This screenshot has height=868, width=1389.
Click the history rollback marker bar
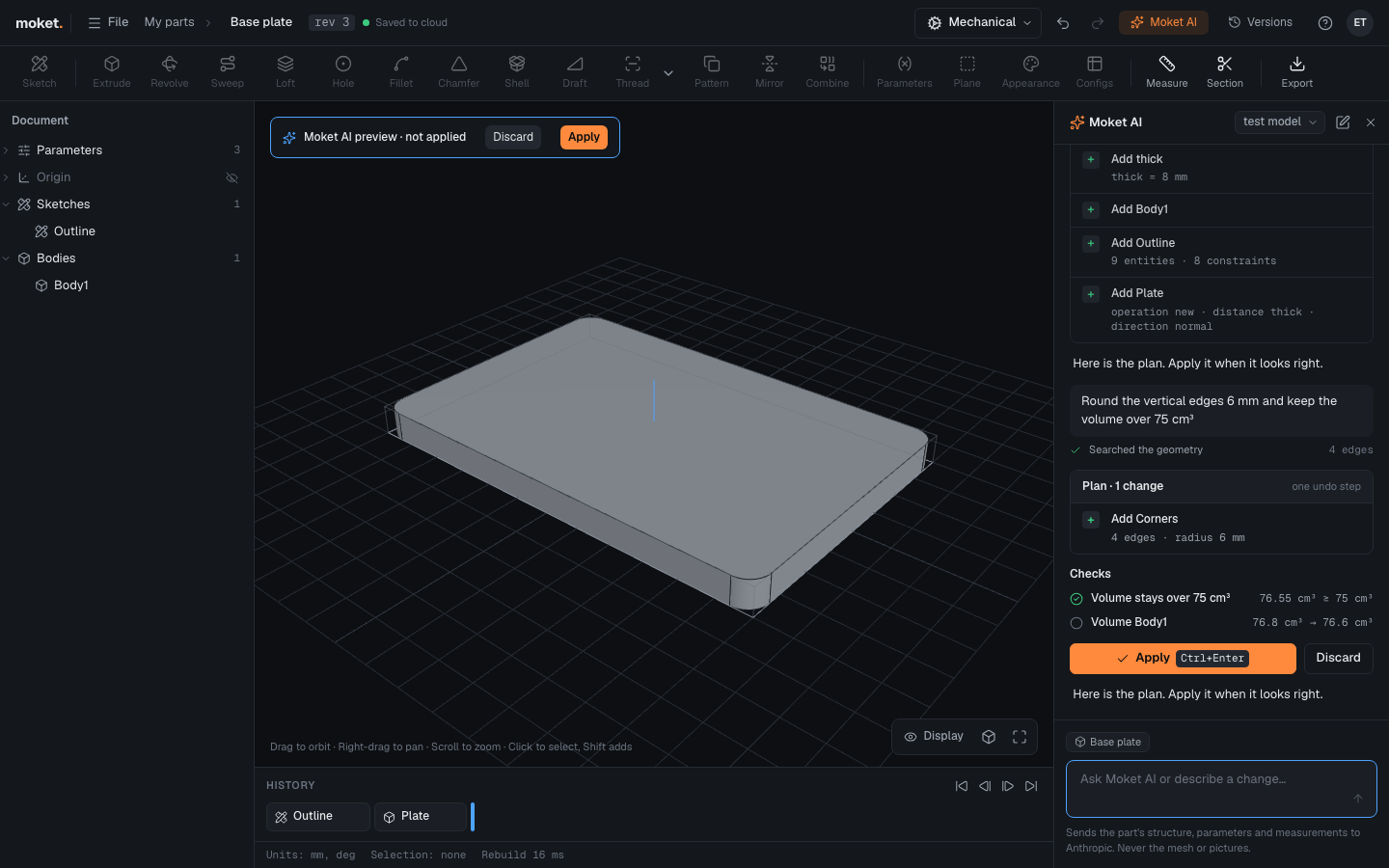point(473,817)
